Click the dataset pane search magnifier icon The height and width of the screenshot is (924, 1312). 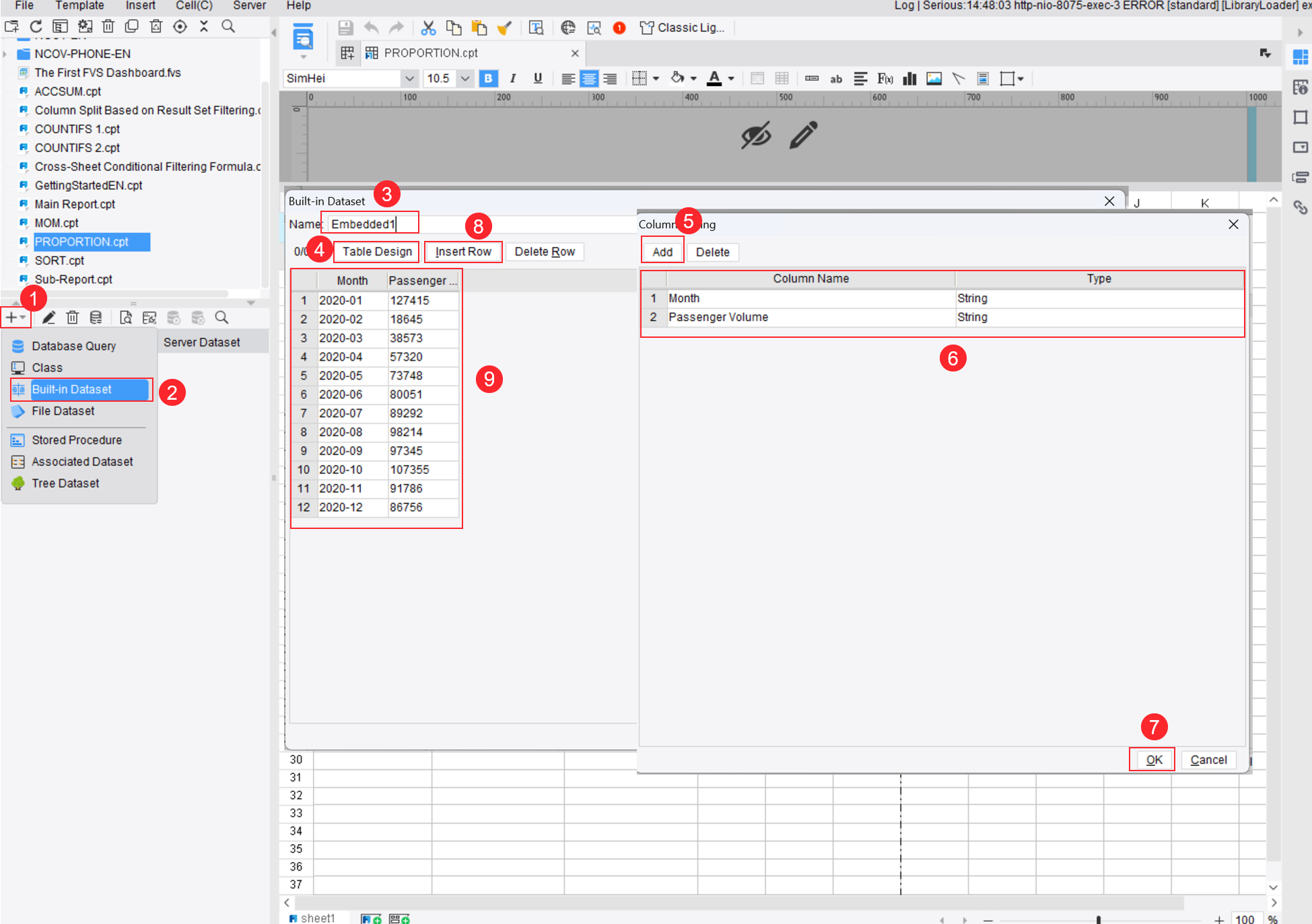pyautogui.click(x=221, y=317)
